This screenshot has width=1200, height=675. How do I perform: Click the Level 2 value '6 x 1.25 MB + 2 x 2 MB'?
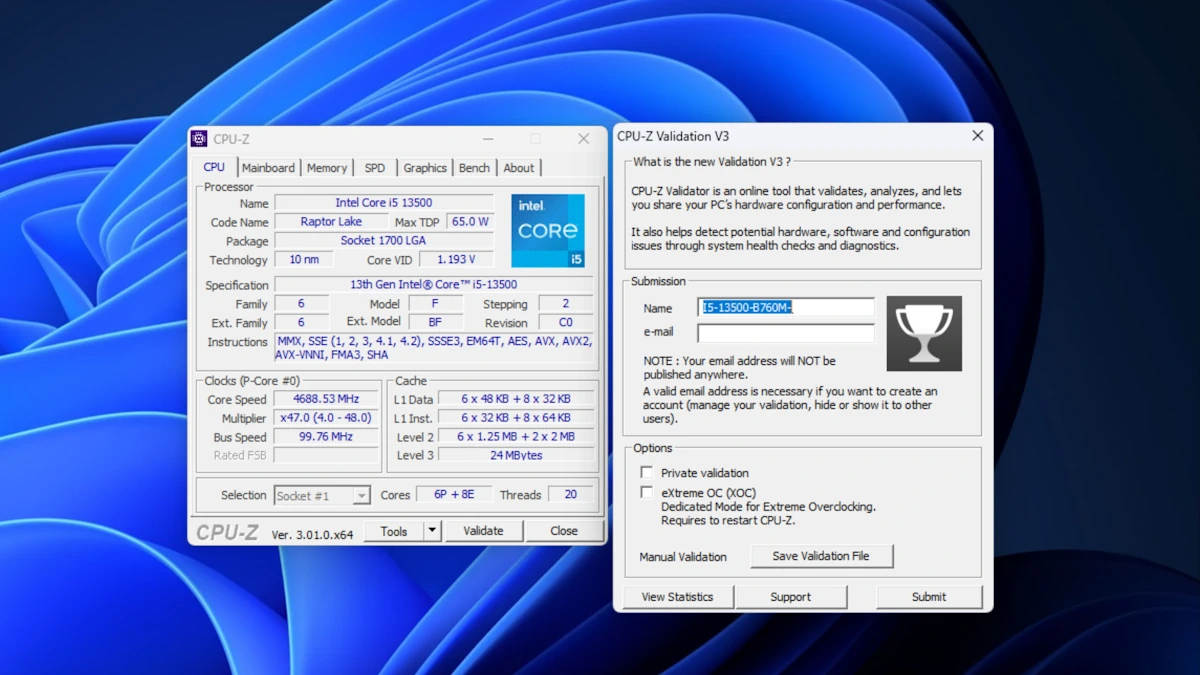tap(516, 437)
